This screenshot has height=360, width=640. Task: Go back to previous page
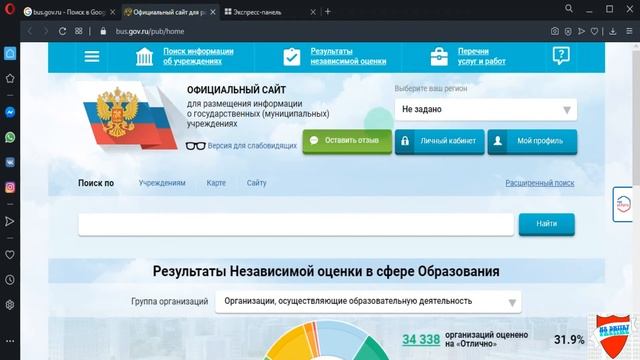(29, 31)
